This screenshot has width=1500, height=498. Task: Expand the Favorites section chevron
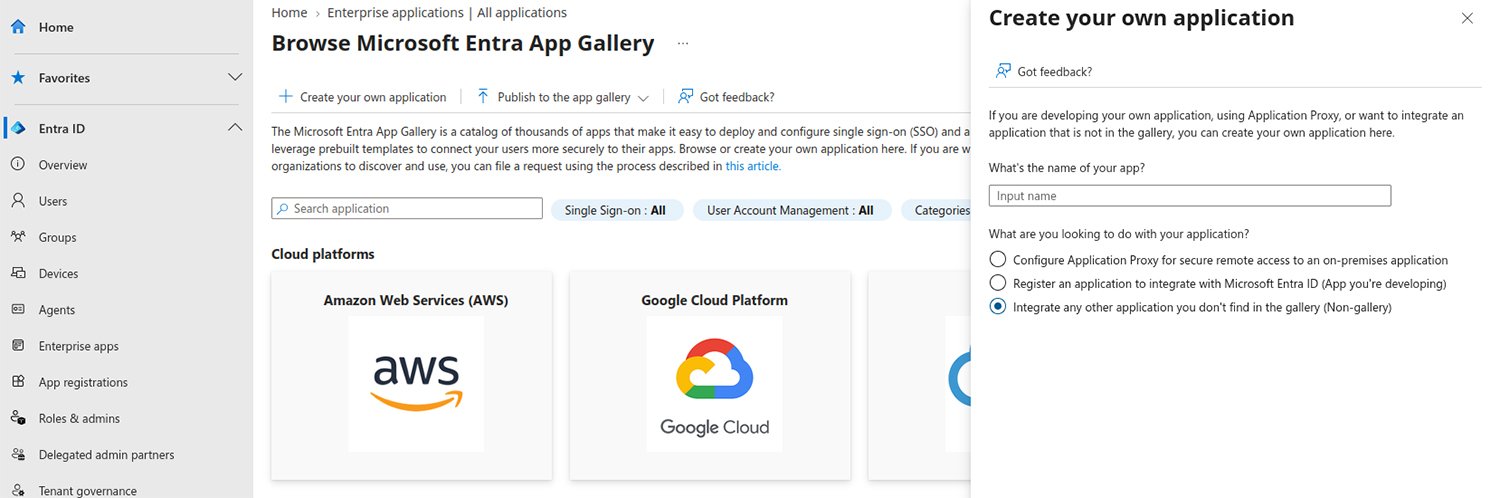235,77
